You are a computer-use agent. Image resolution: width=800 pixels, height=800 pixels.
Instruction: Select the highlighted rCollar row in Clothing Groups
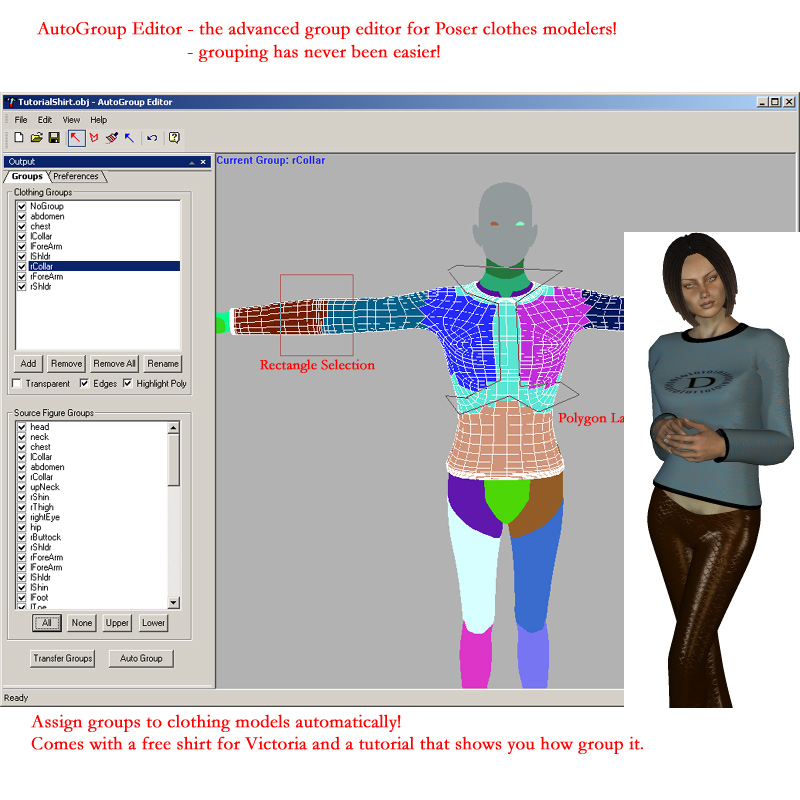[x=104, y=266]
